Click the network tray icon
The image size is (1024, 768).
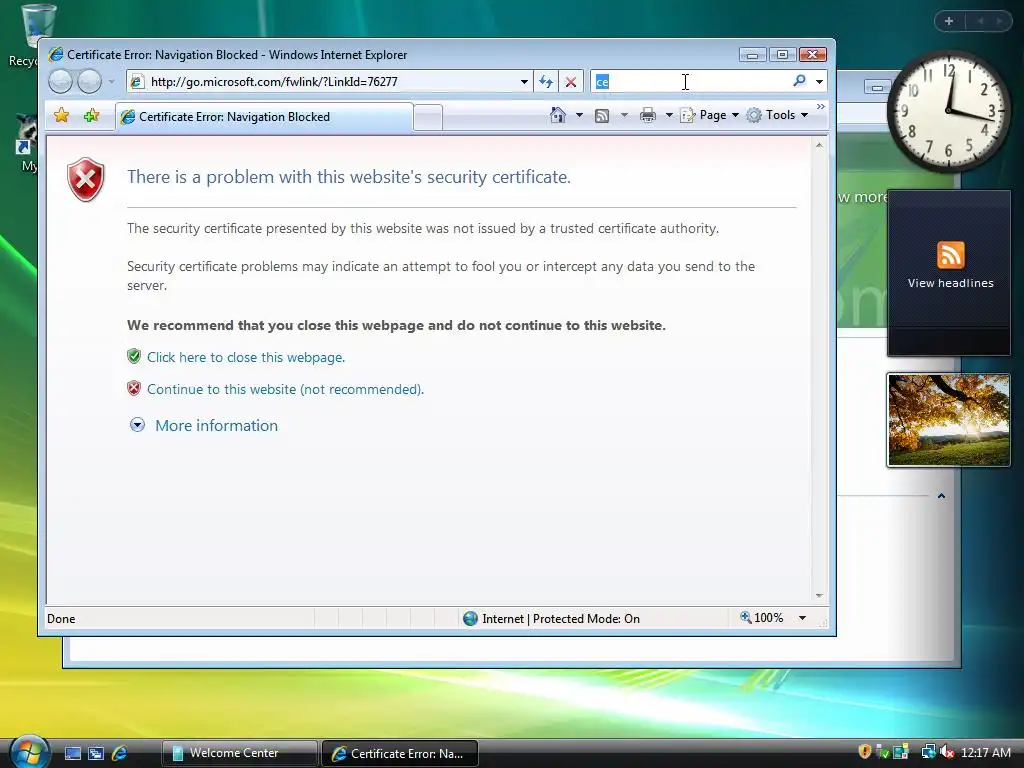coord(928,752)
